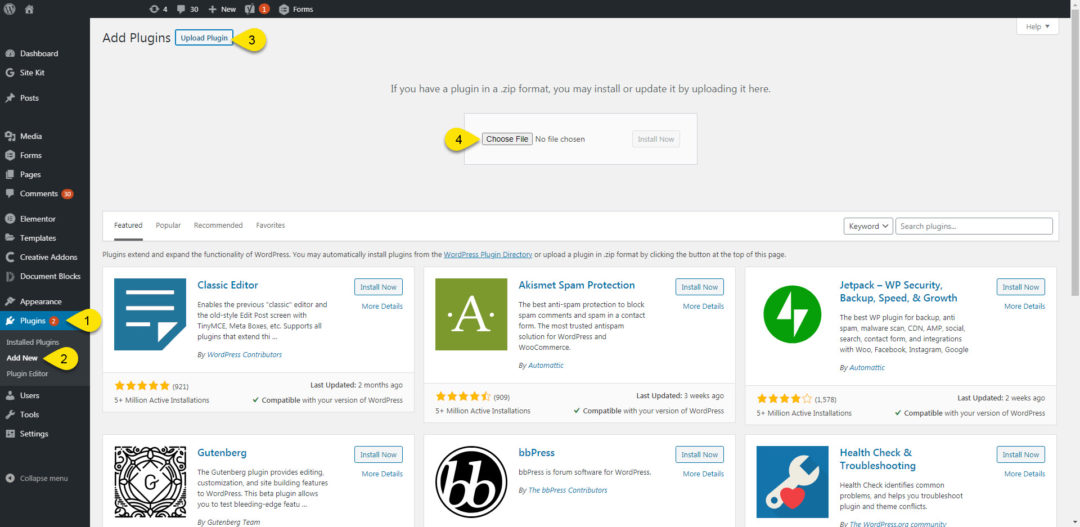Screen dimensions: 1080x527
Task: Open Forms in the sidebar
Action: coord(30,155)
